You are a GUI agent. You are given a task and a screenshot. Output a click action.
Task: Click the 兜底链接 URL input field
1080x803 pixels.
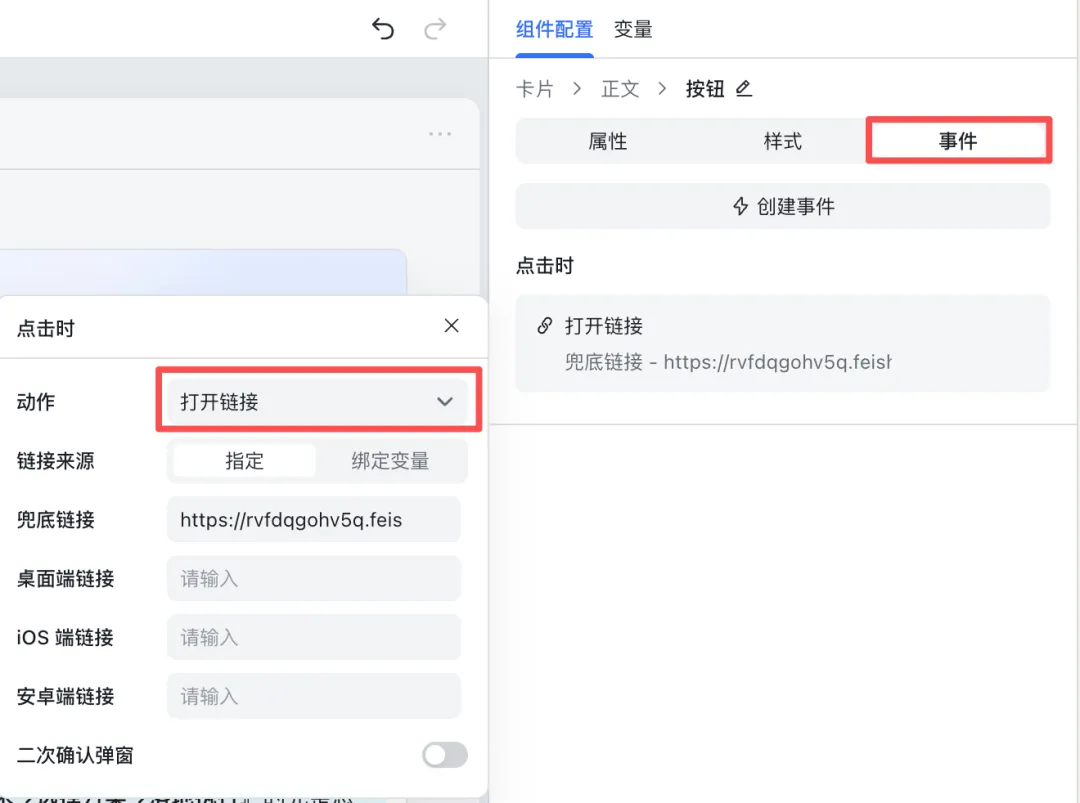(313, 520)
